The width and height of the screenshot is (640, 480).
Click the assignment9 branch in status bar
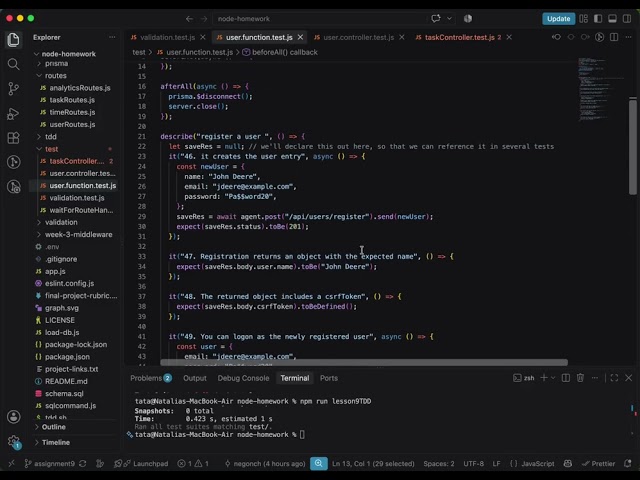pyautogui.click(x=49, y=464)
